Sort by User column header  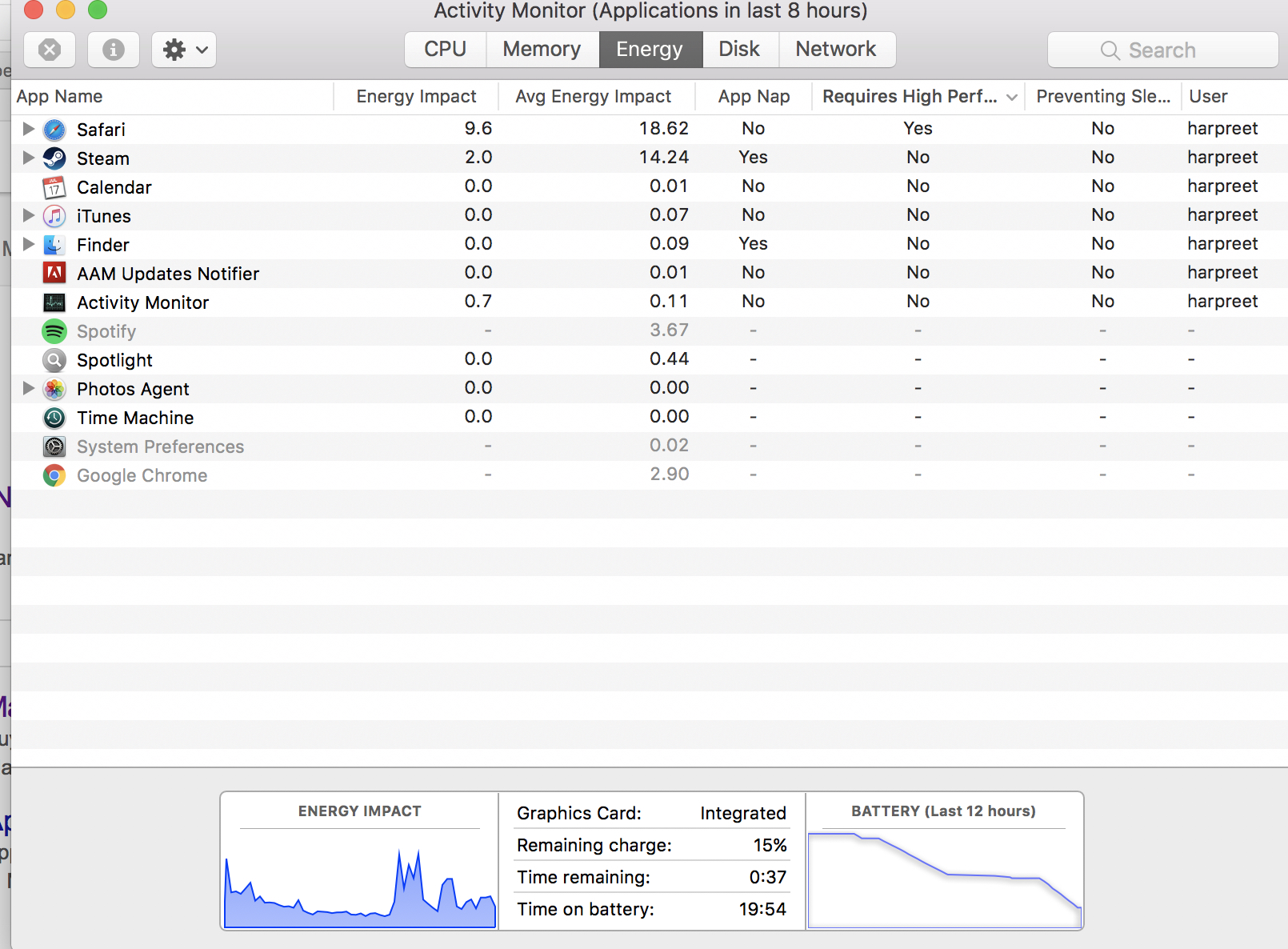[x=1234, y=97]
